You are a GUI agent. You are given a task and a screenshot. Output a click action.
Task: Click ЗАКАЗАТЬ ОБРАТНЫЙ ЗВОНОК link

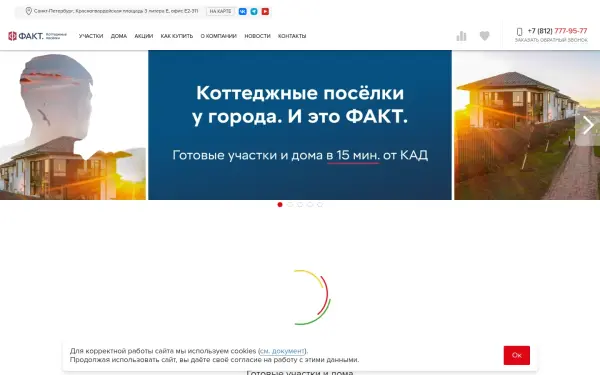point(551,40)
